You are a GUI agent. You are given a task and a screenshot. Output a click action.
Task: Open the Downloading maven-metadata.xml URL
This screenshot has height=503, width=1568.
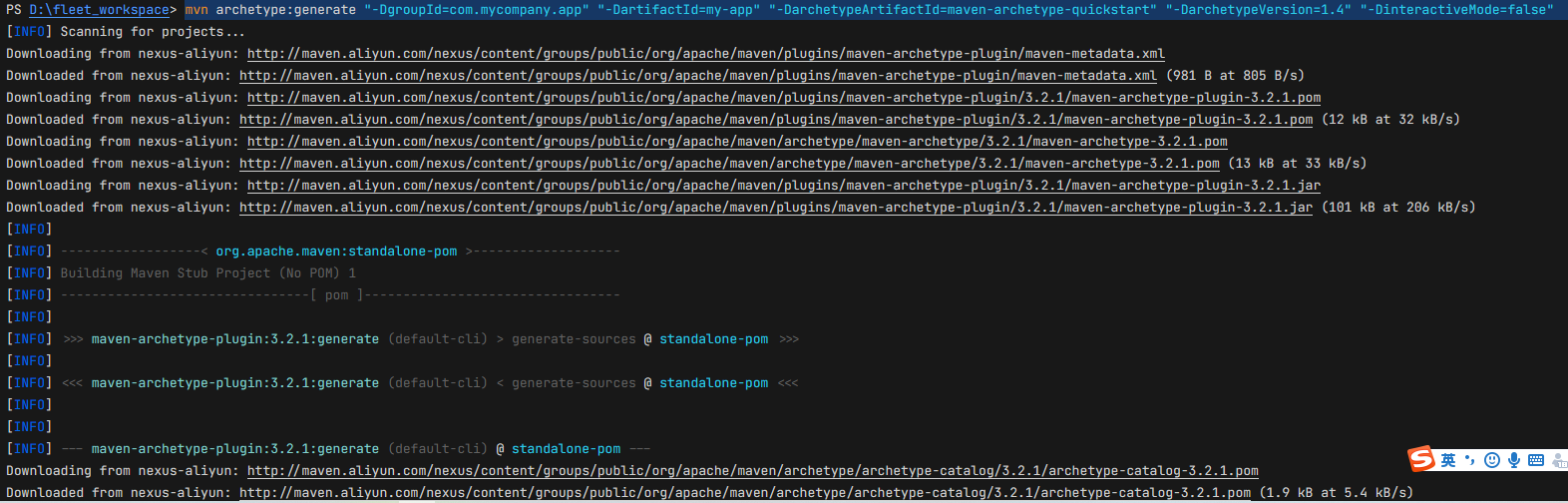[x=705, y=54]
